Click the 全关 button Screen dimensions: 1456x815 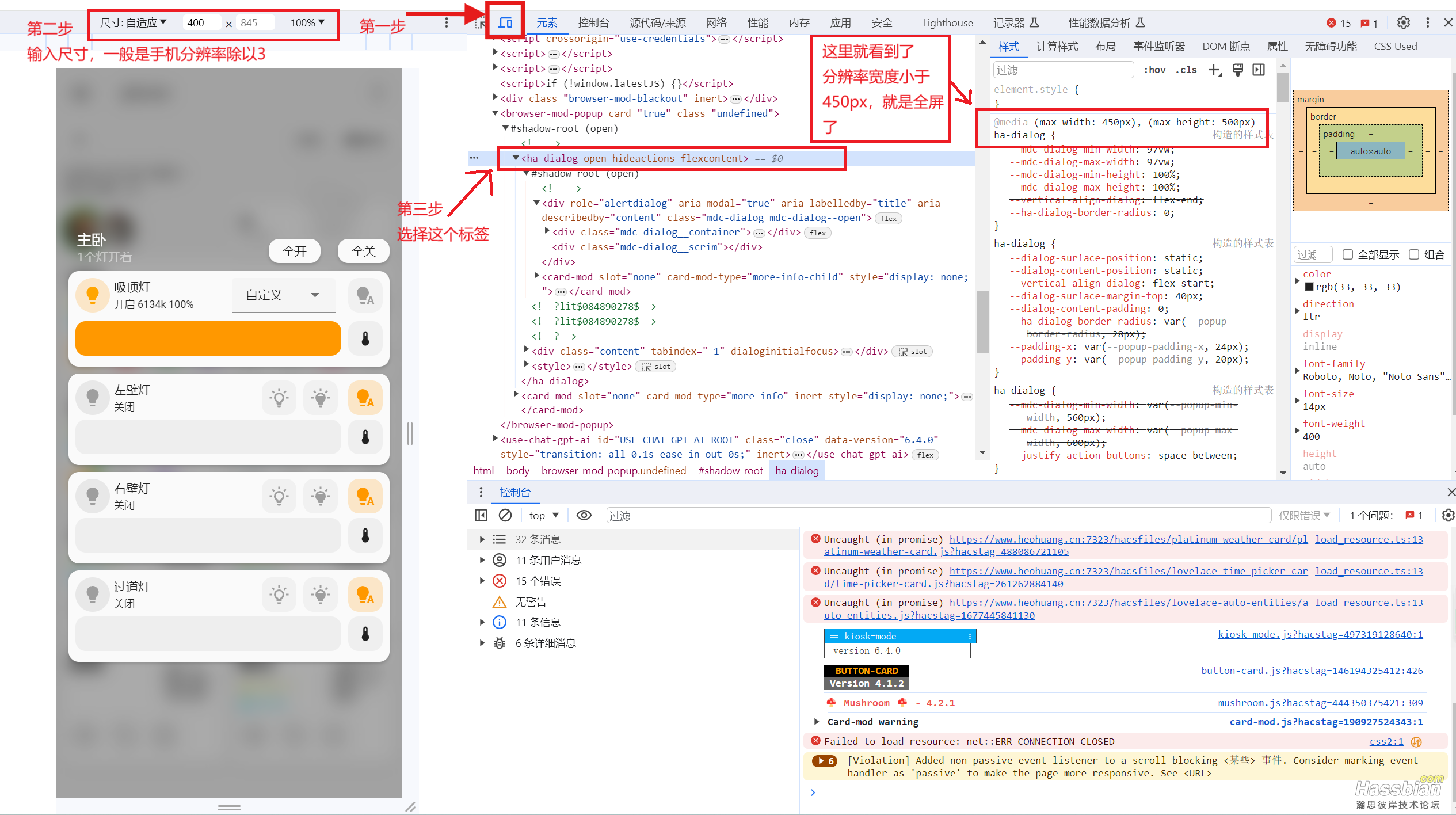pyautogui.click(x=364, y=251)
